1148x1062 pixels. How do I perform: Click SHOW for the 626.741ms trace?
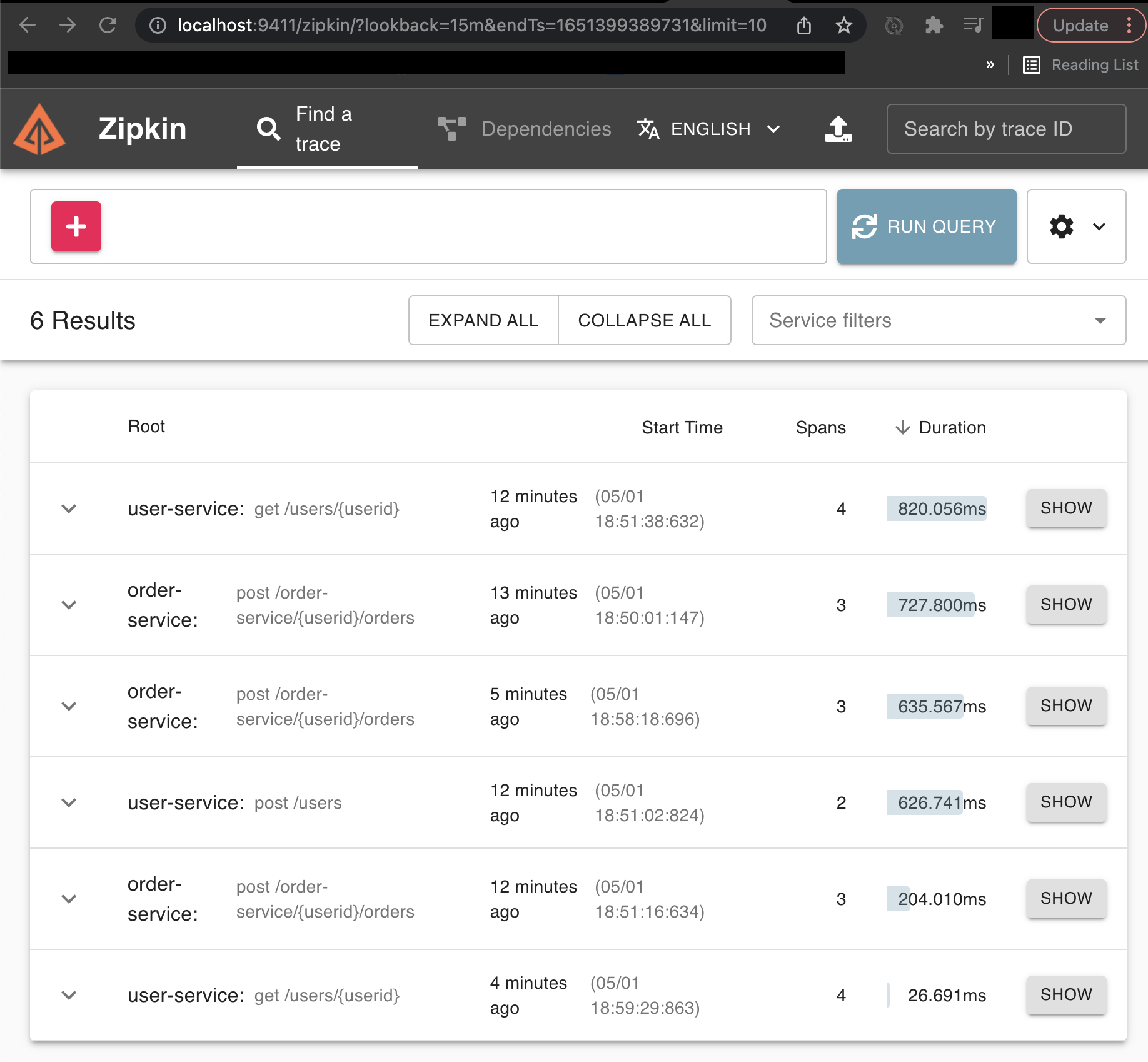pos(1066,802)
